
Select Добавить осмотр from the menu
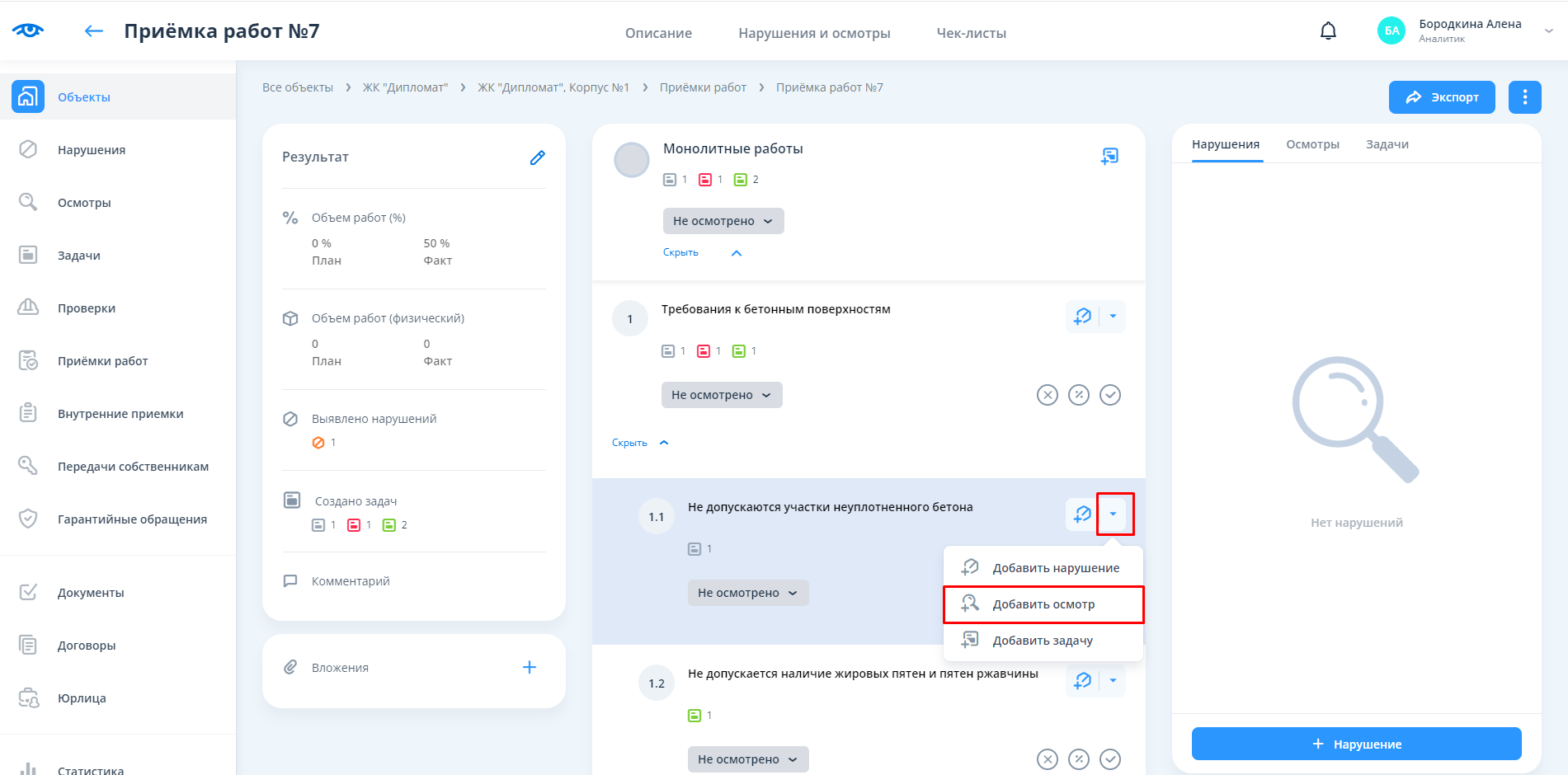tap(1043, 604)
